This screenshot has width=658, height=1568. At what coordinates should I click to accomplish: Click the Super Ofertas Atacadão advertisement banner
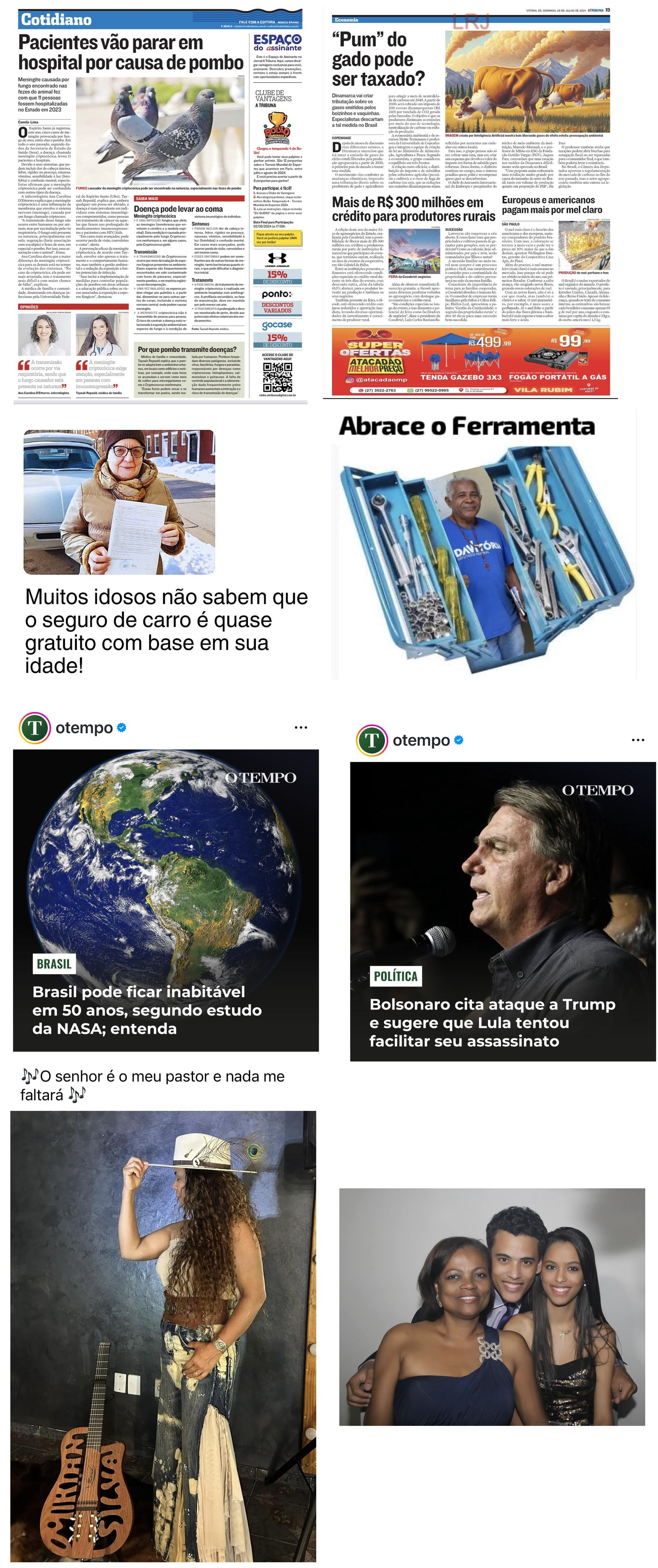471,362
